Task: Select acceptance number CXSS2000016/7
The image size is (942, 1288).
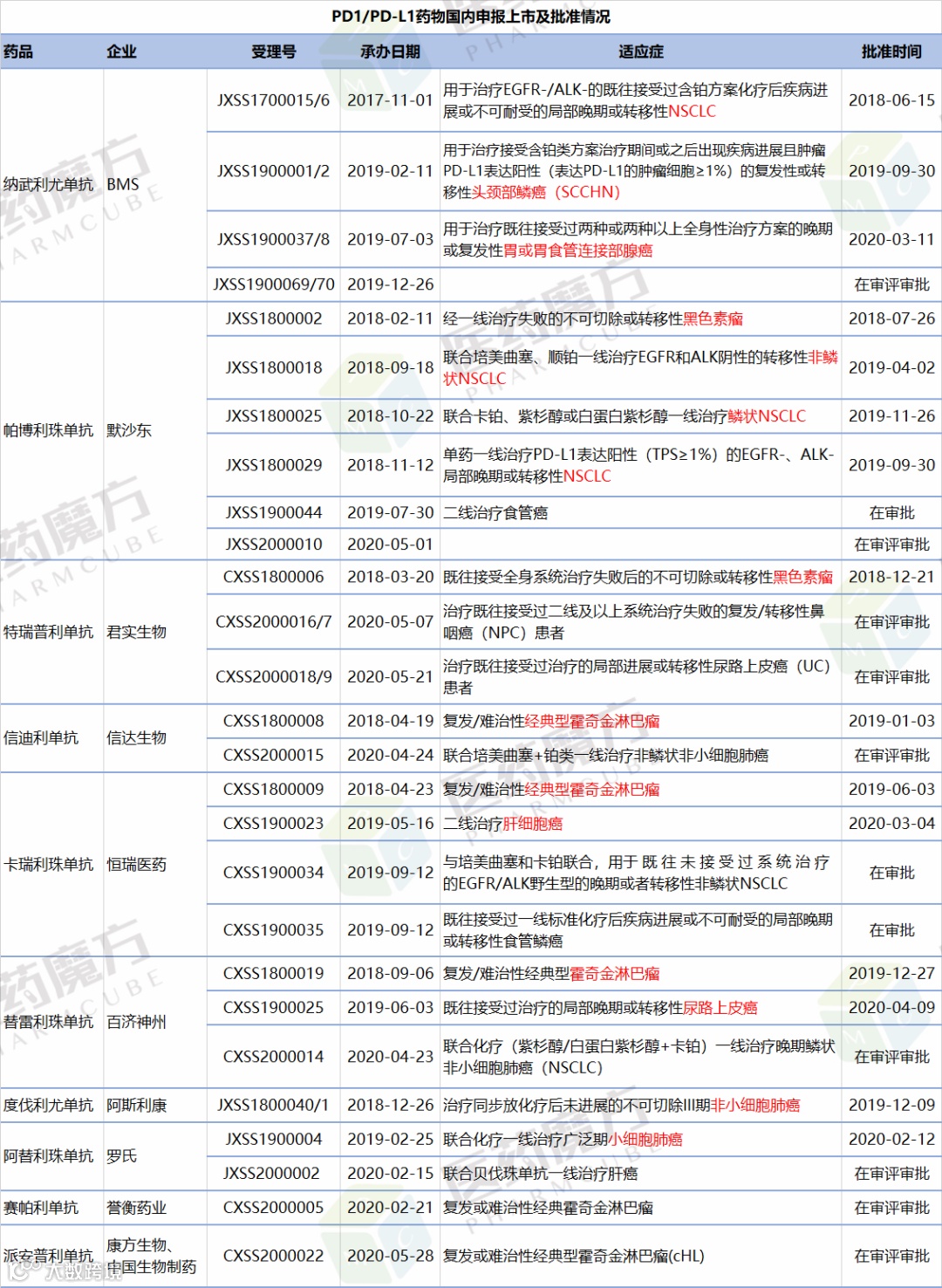Action: coord(273,622)
